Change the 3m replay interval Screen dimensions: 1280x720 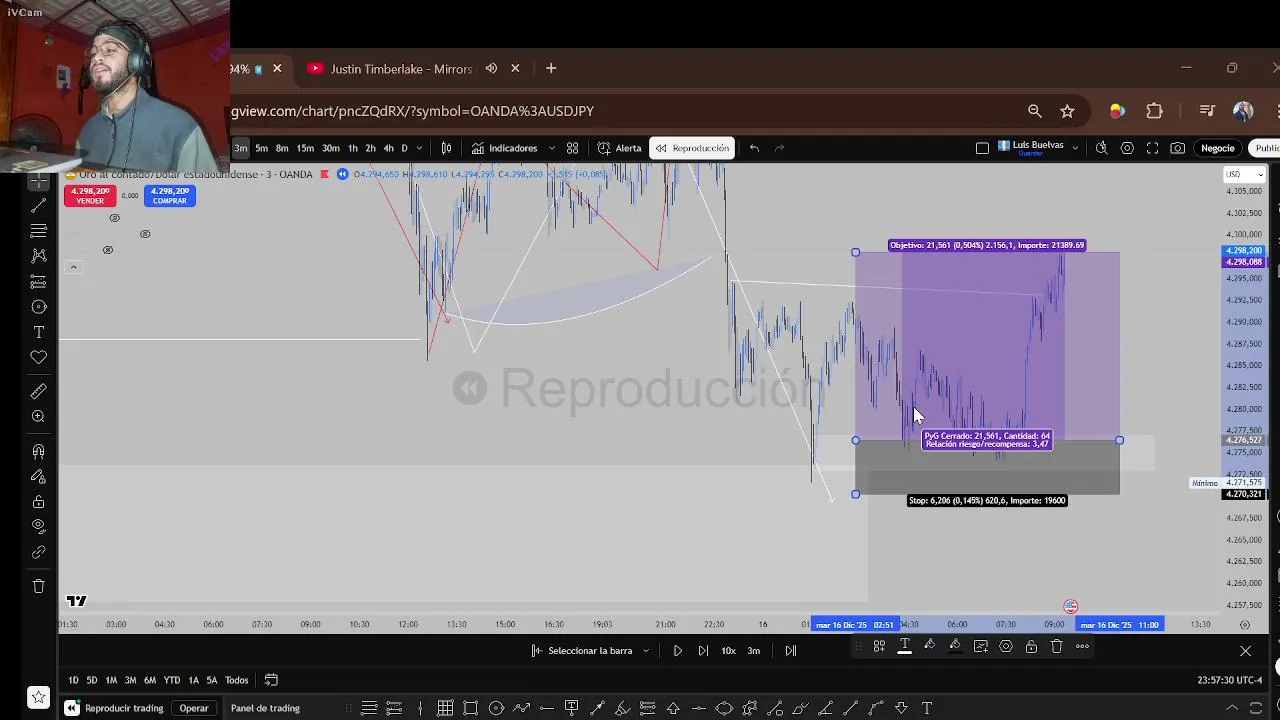(753, 651)
